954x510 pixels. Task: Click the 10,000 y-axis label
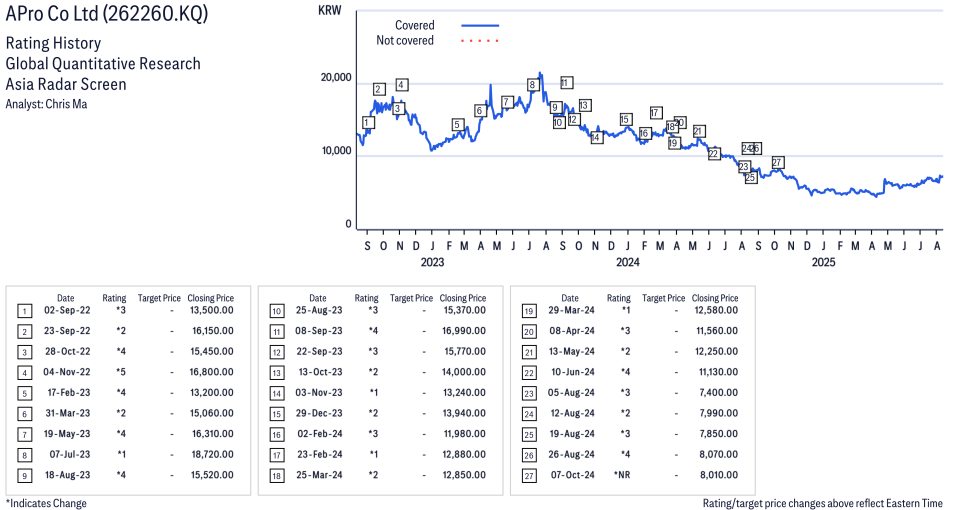pos(336,151)
